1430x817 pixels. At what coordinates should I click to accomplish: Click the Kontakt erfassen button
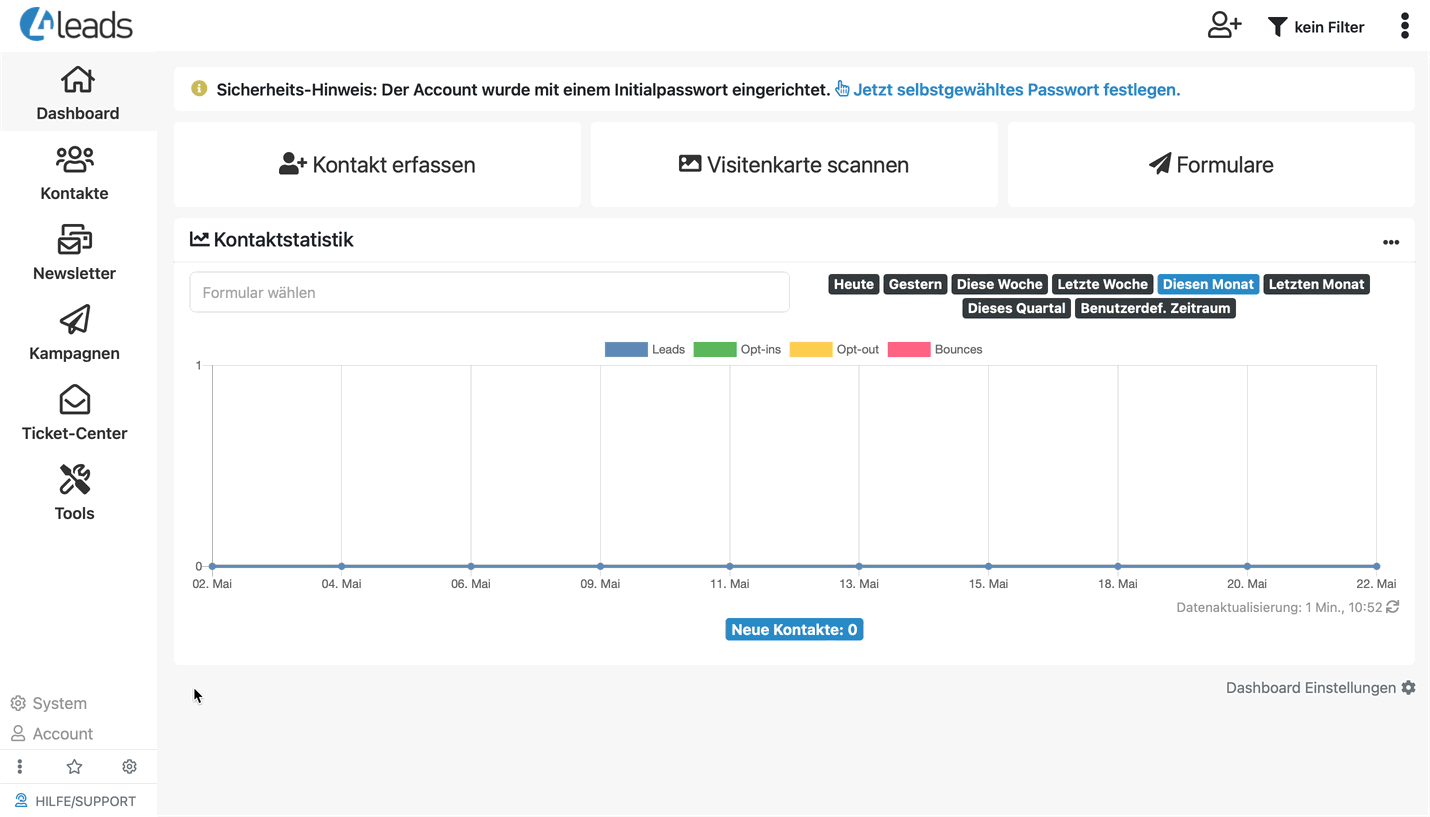(377, 165)
